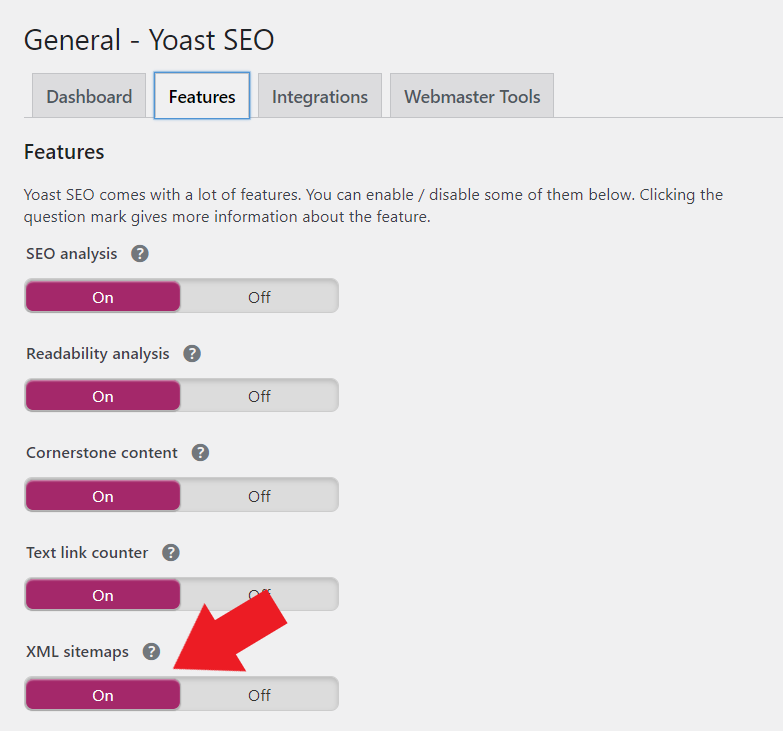Open help for SEO analysis

[x=140, y=254]
